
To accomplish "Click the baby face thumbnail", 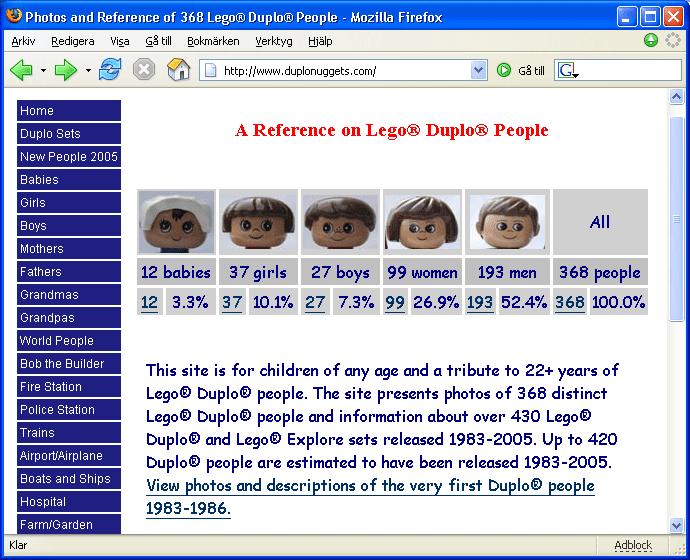I will (x=176, y=222).
